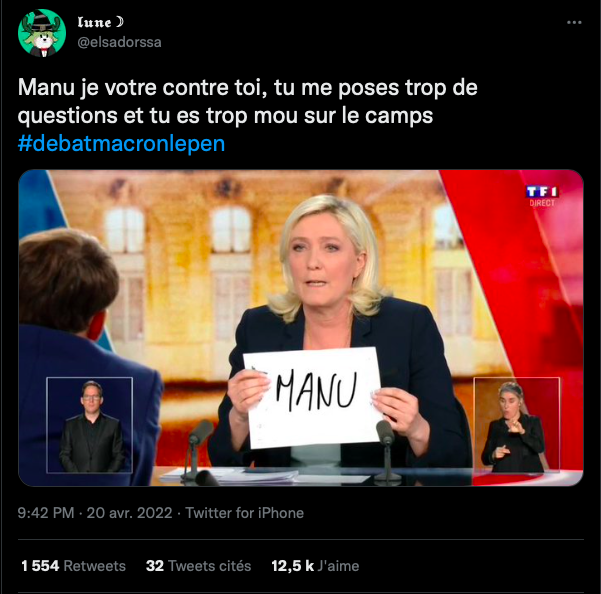Open the lune profile avatar
601x594 pixels.
(42, 33)
